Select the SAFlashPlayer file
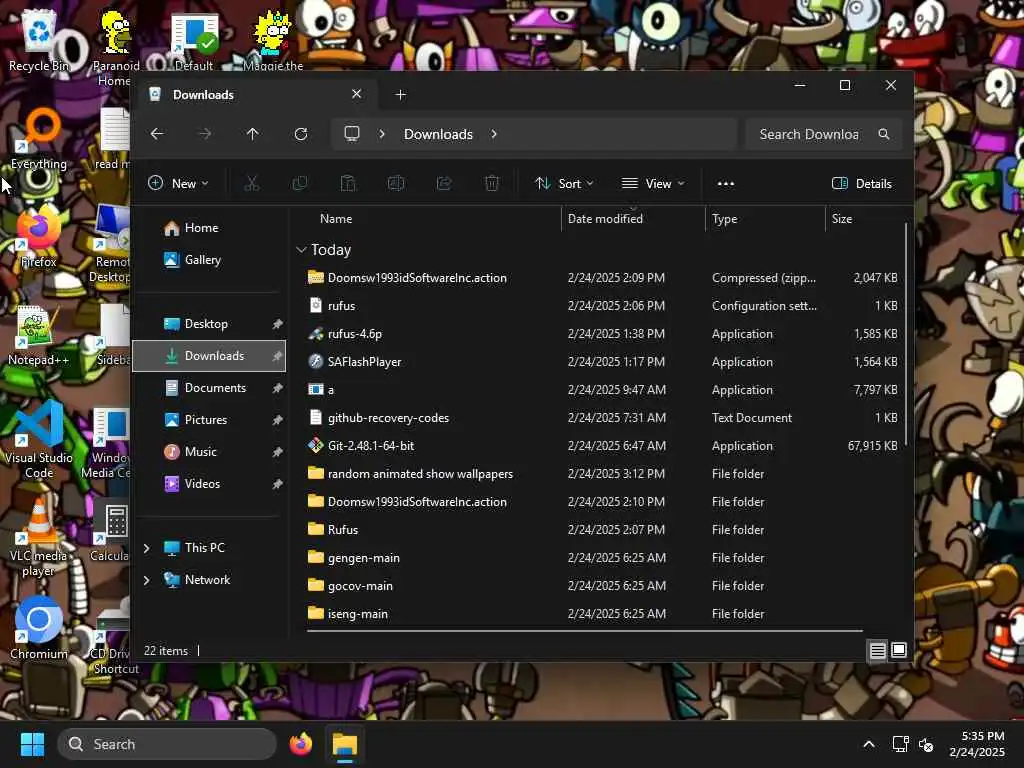The height and width of the screenshot is (768, 1024). [x=603, y=362]
